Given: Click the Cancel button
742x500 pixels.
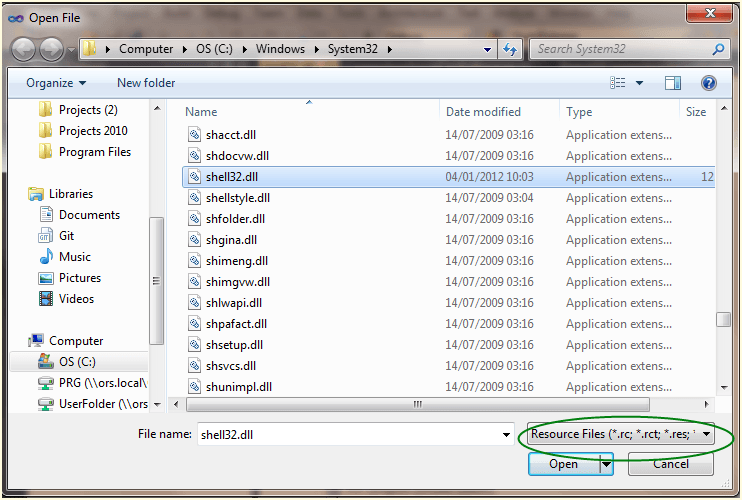Looking at the screenshot, I should [x=670, y=464].
